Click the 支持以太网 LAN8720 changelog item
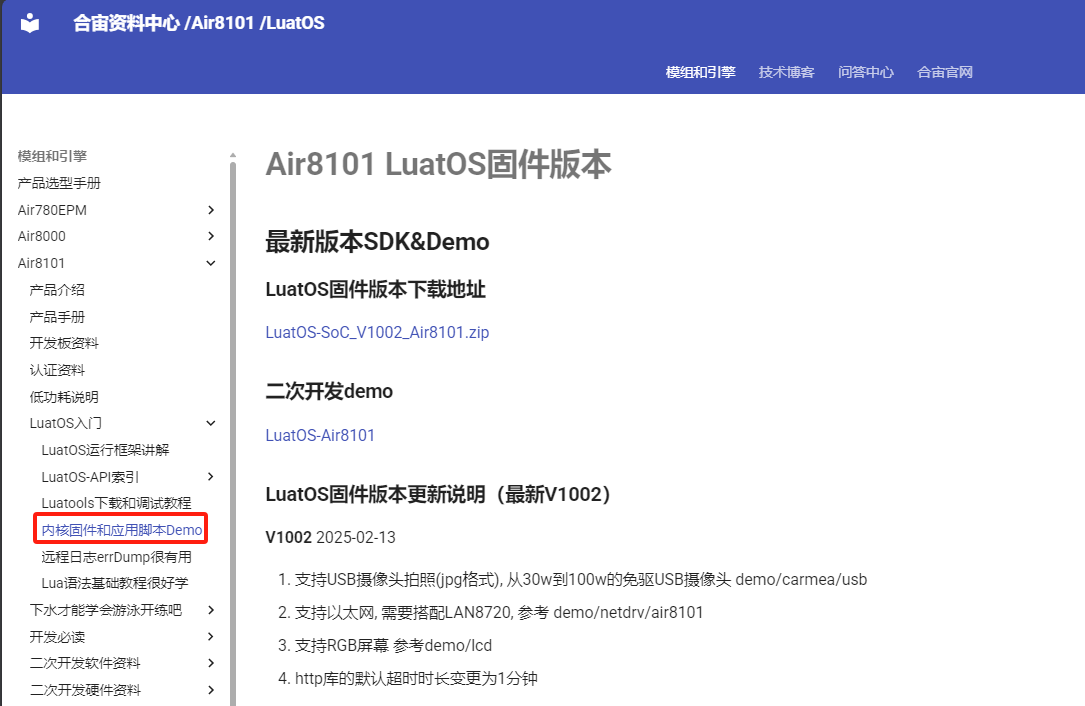Viewport: 1085px width, 706px height. click(x=499, y=613)
